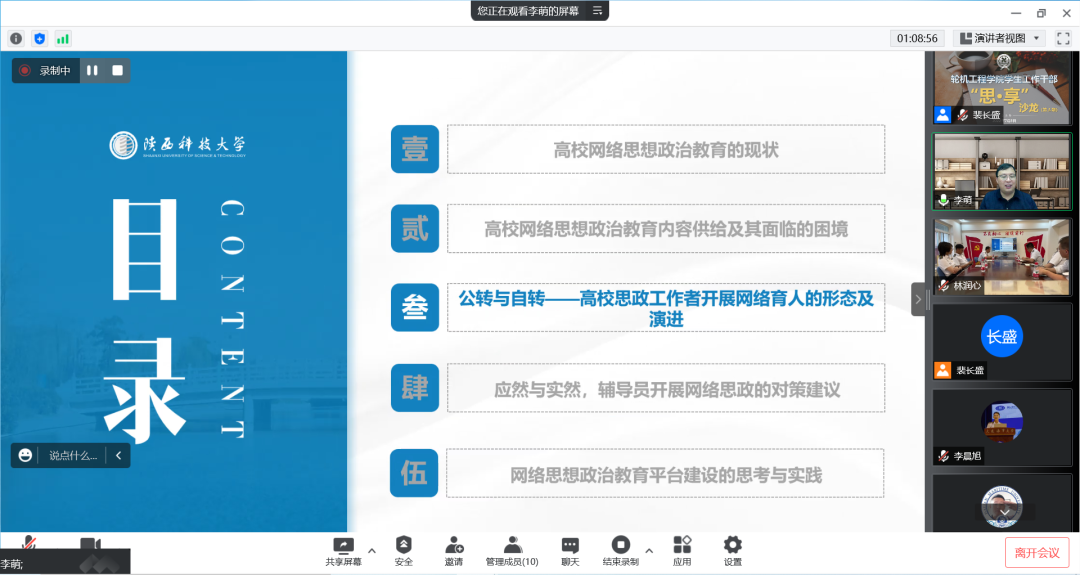Screen dimensions: 1080x575
Task: Pause the recording in the recording bar
Action: 92,70
